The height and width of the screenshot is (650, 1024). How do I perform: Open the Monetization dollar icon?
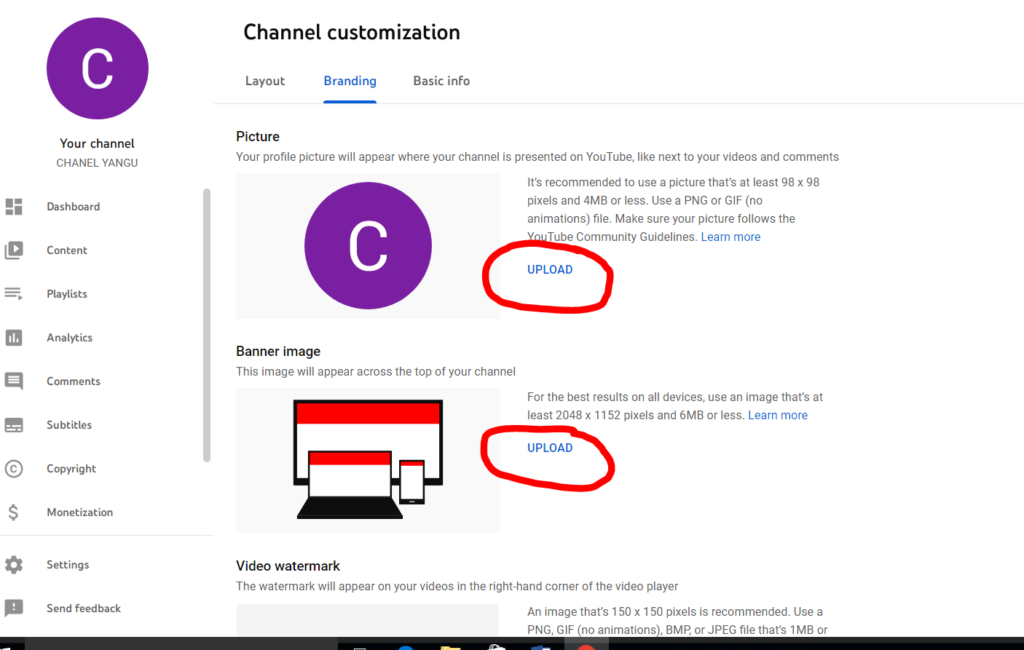coord(14,512)
